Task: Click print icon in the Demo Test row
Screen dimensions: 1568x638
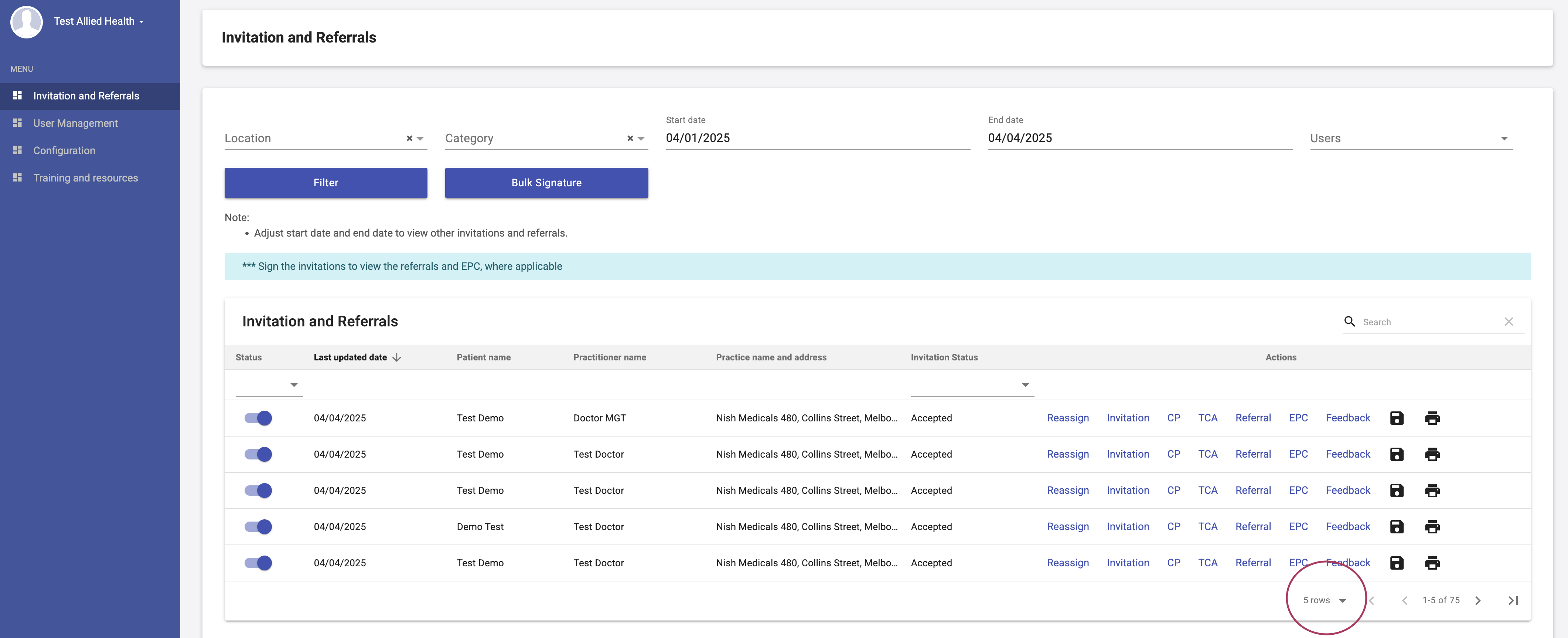Action: 1432,527
